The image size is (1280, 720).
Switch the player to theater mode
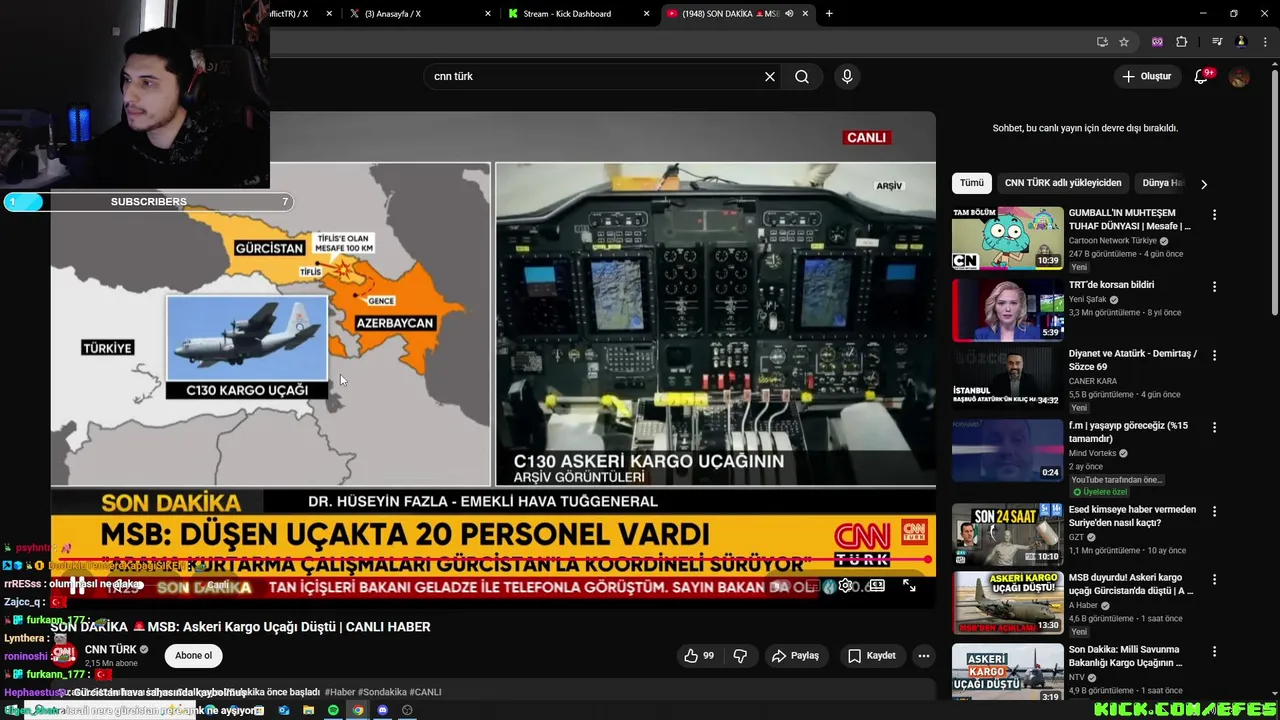click(877, 586)
